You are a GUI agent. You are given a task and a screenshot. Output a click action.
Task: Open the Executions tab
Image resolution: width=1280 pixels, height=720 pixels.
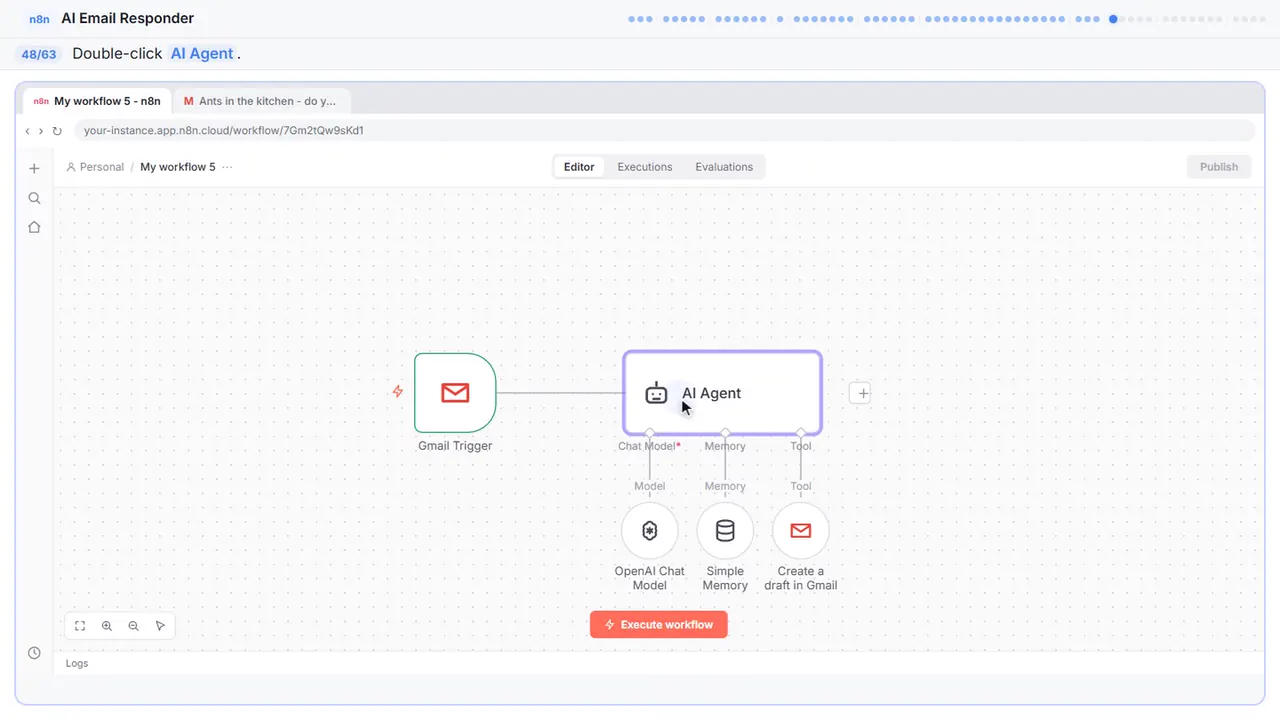645,167
